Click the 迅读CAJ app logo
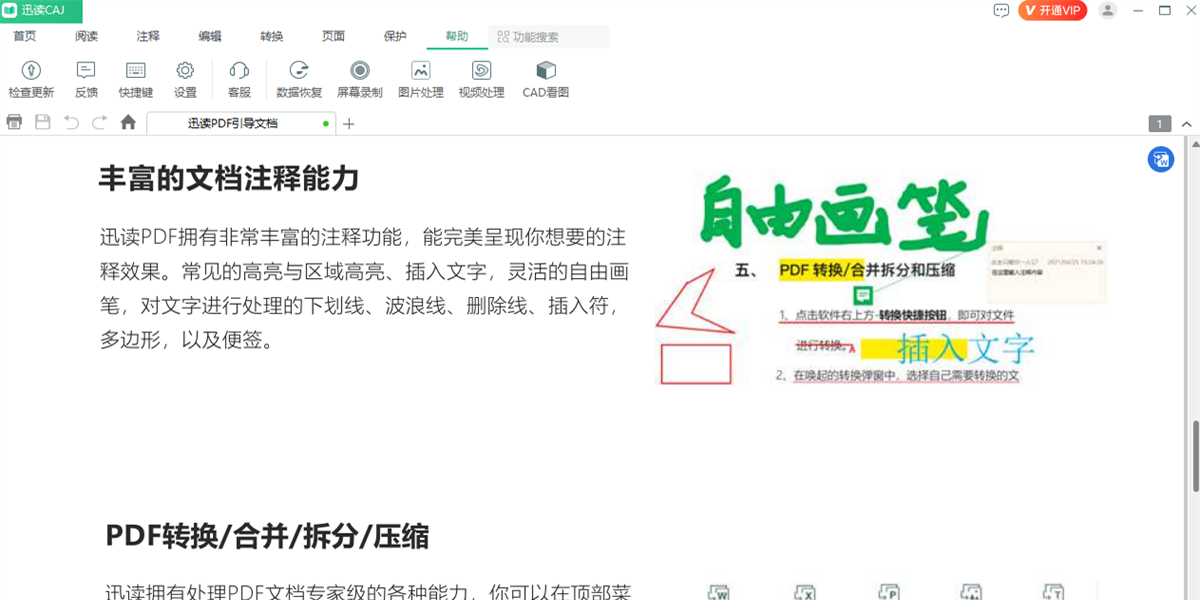The width and height of the screenshot is (1200, 600). coord(41,10)
